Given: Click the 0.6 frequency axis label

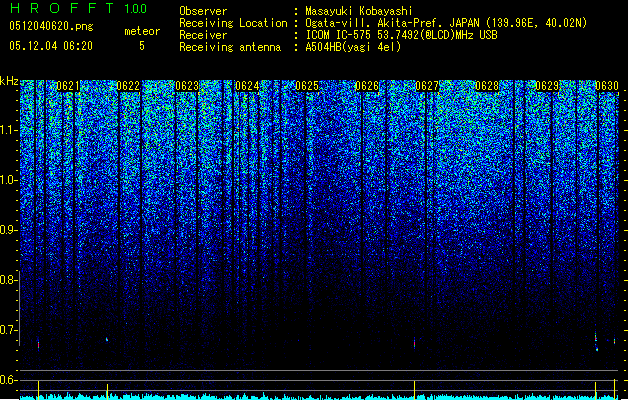Looking at the screenshot, I should [8, 380].
